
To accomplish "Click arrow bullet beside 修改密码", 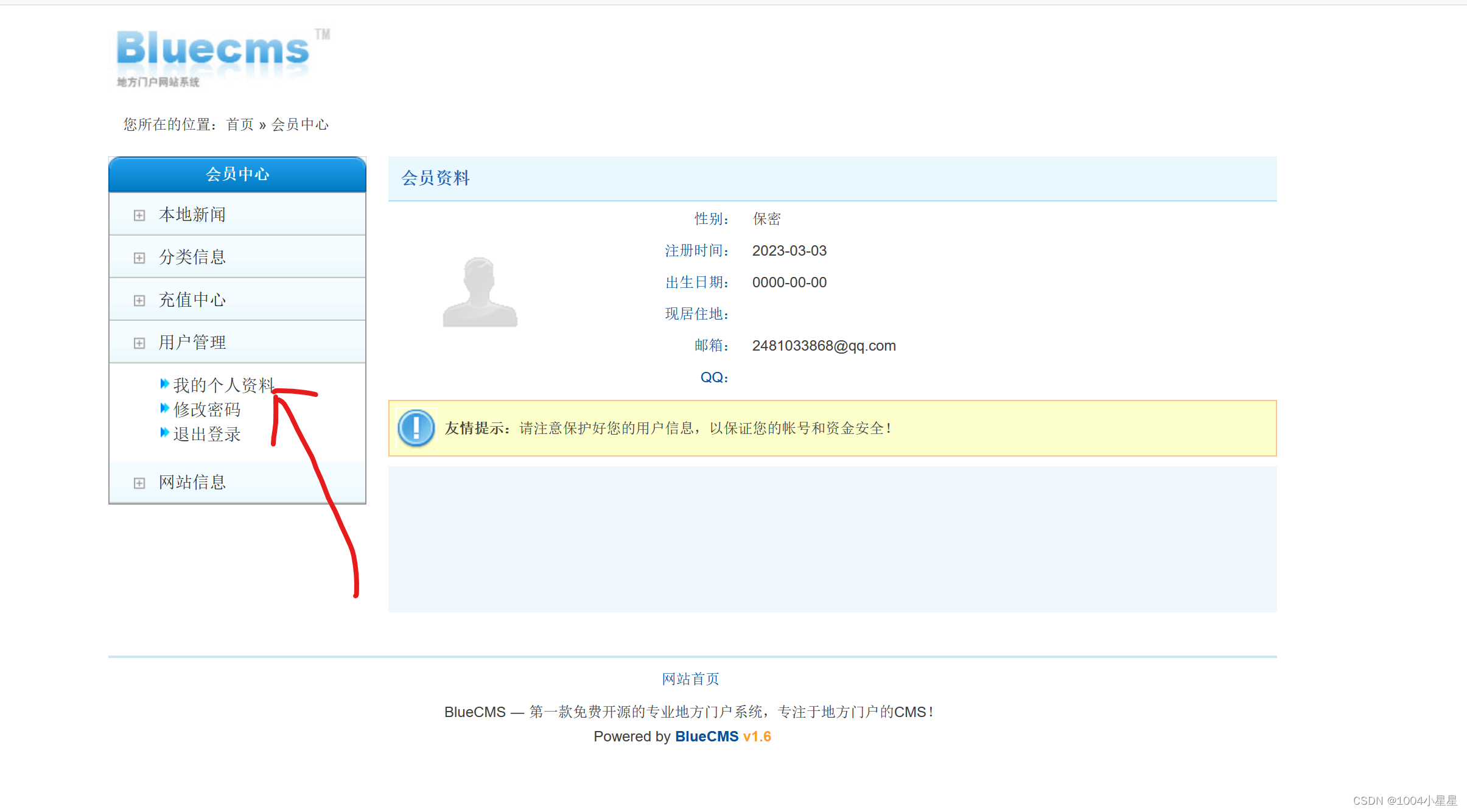I will coord(164,408).
